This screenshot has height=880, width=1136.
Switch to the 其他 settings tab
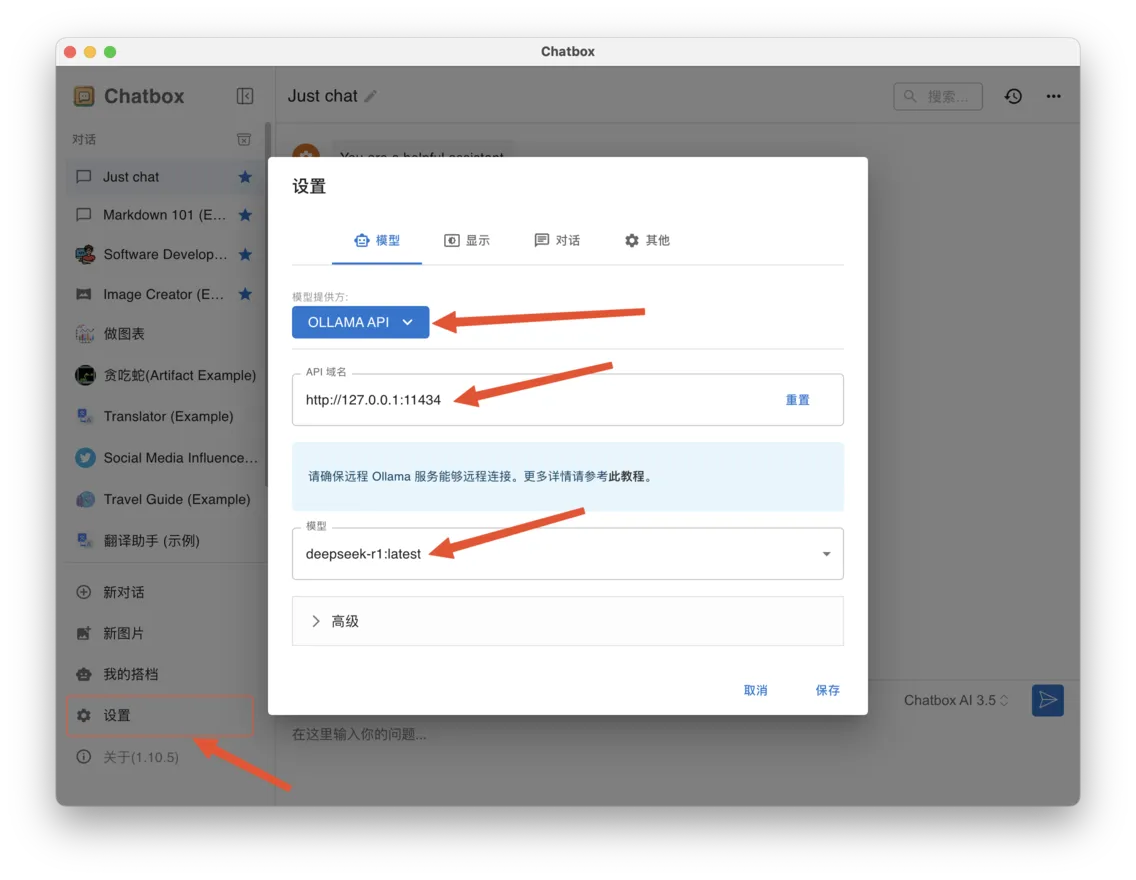(x=647, y=240)
